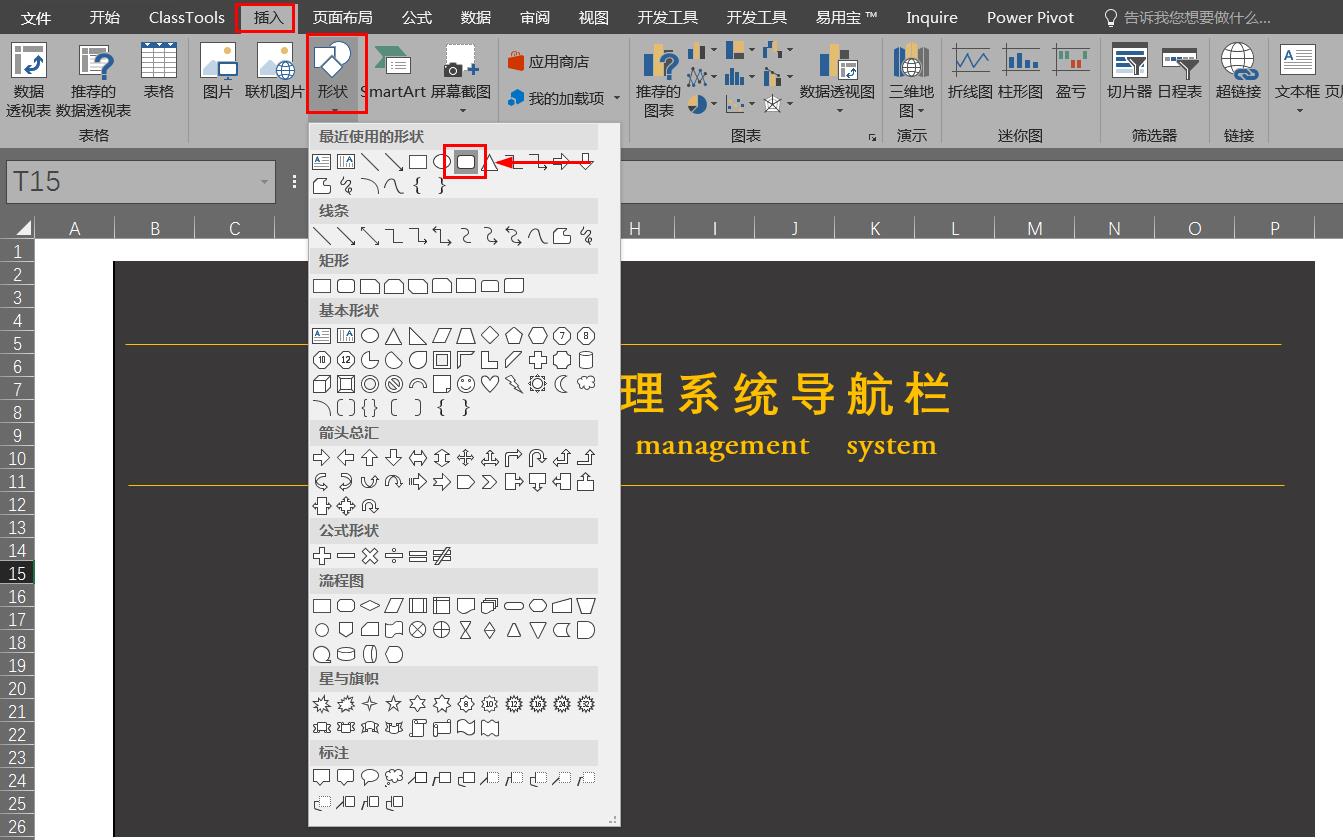1343x840 pixels.
Task: Click 应用商店 app store button
Action: pos(548,61)
